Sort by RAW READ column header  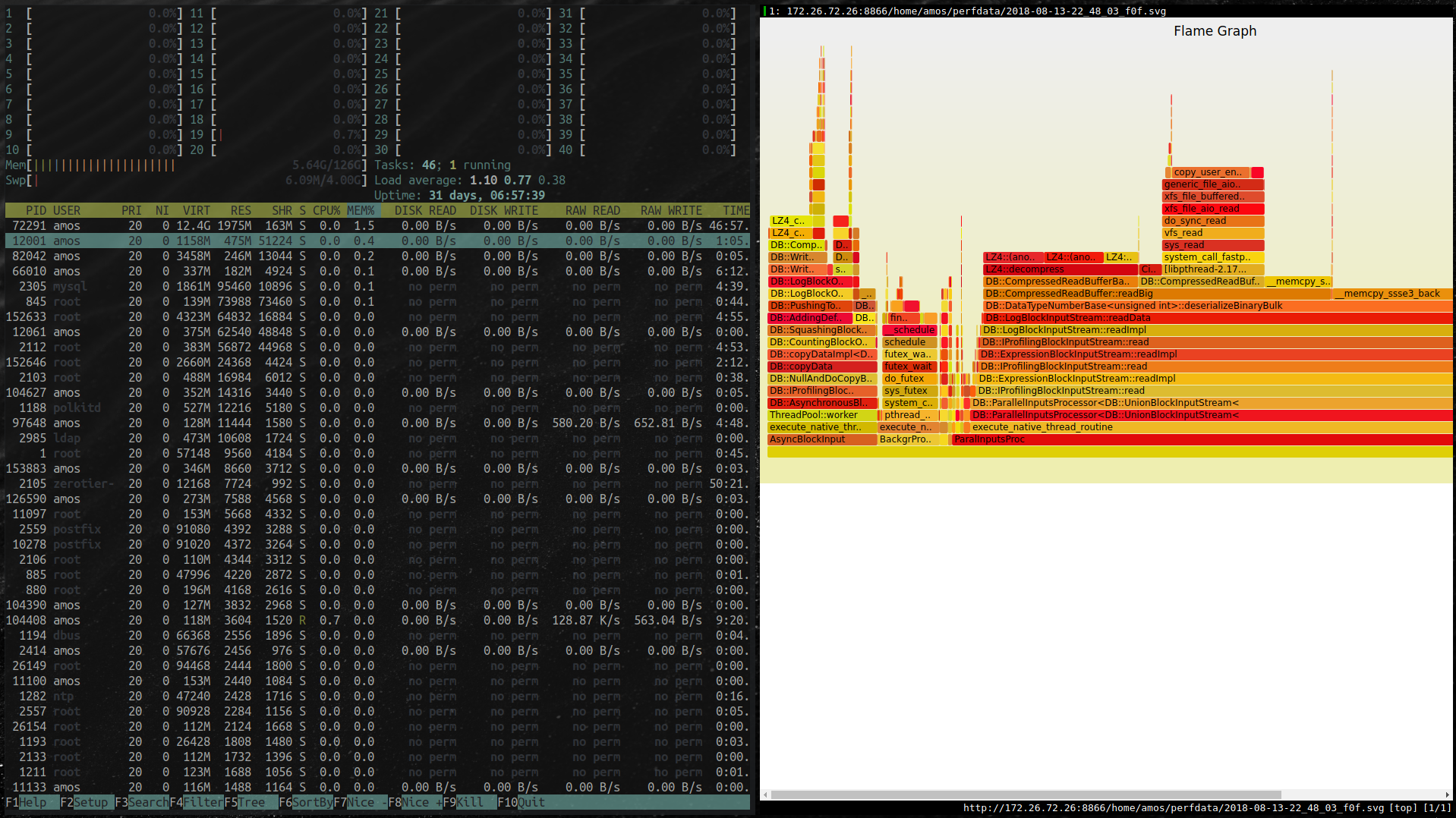tap(593, 210)
